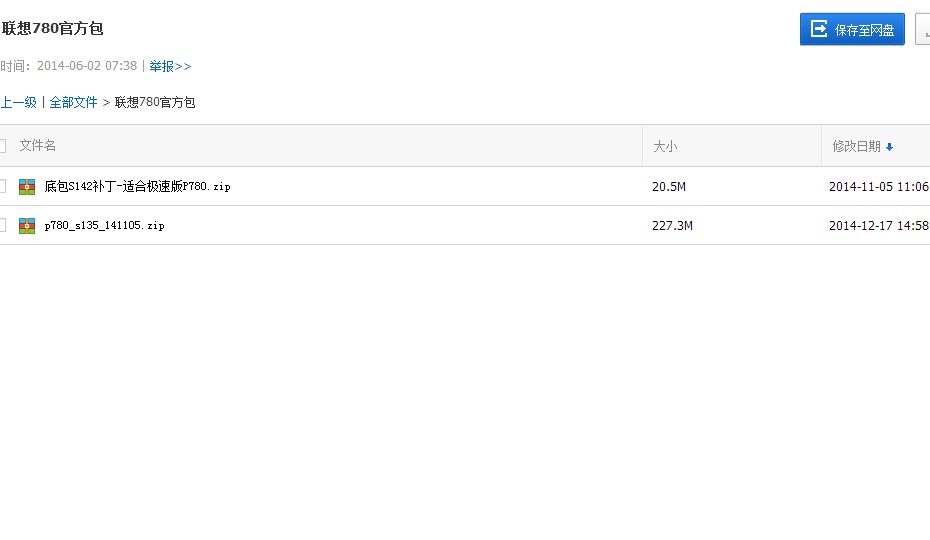The image size is (930, 540).
Task: Go up via the 上一级 link
Action: (x=18, y=102)
